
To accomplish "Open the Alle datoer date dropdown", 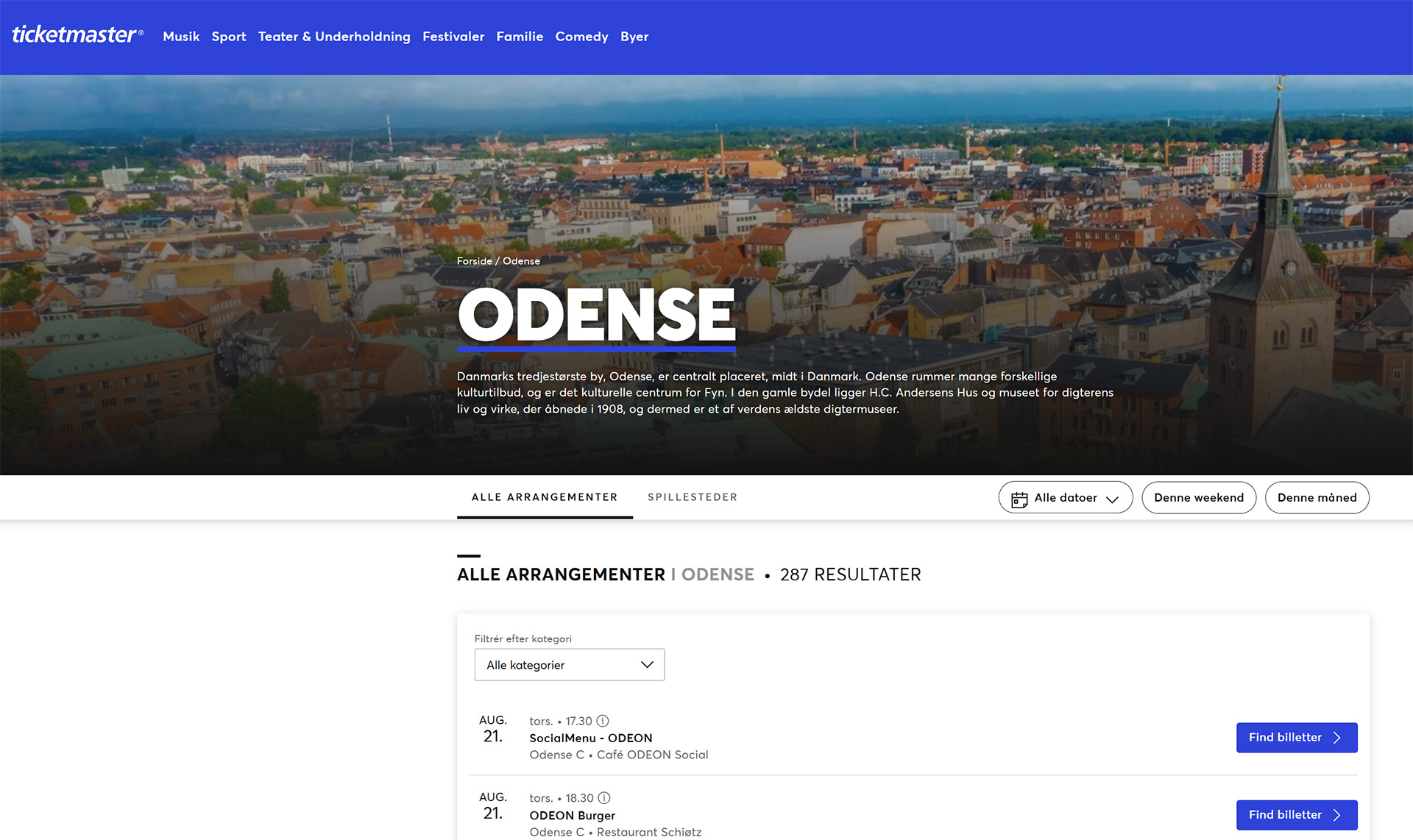I will click(x=1066, y=498).
